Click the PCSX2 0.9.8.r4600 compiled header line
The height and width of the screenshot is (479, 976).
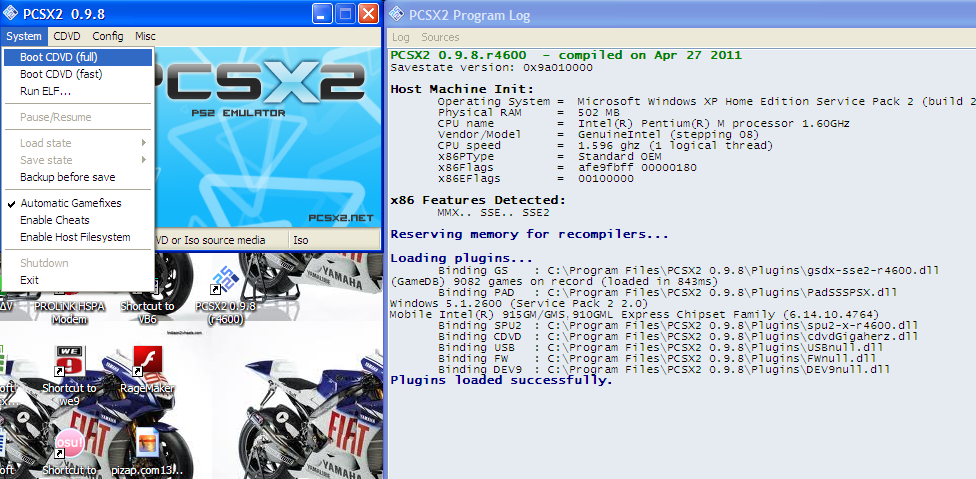tap(566, 55)
